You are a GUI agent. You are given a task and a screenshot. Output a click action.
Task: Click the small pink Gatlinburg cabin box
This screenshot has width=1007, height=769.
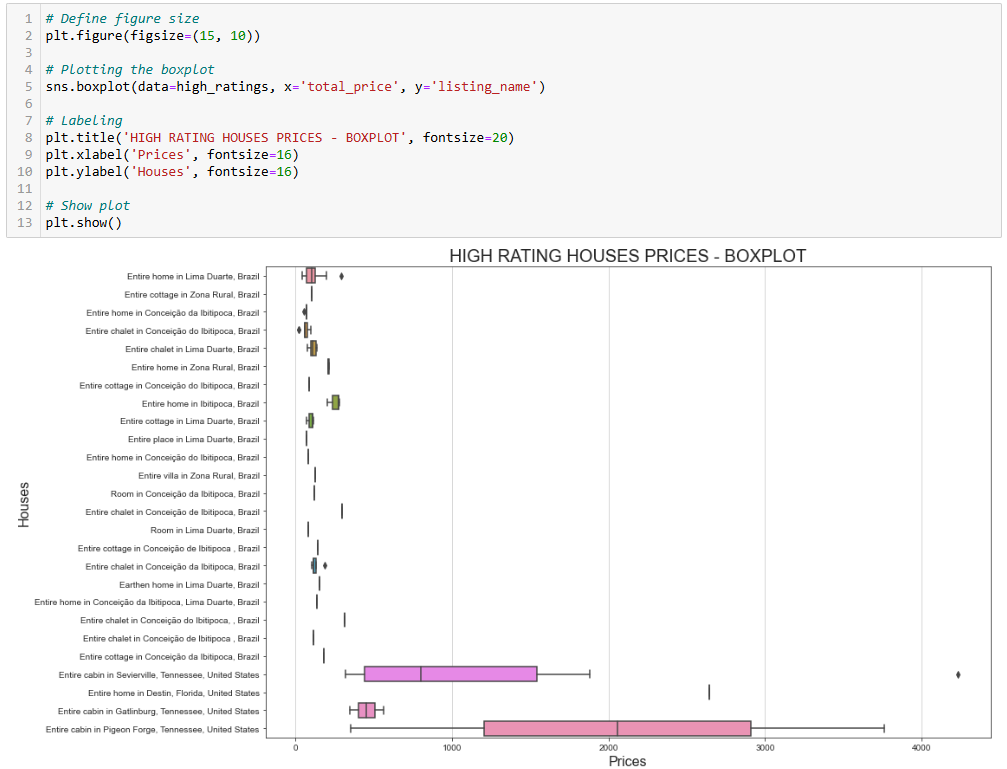pos(366,711)
